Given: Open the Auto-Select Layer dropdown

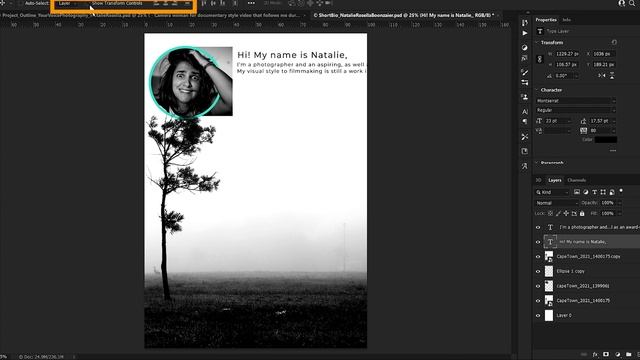Looking at the screenshot, I should click(x=67, y=3).
